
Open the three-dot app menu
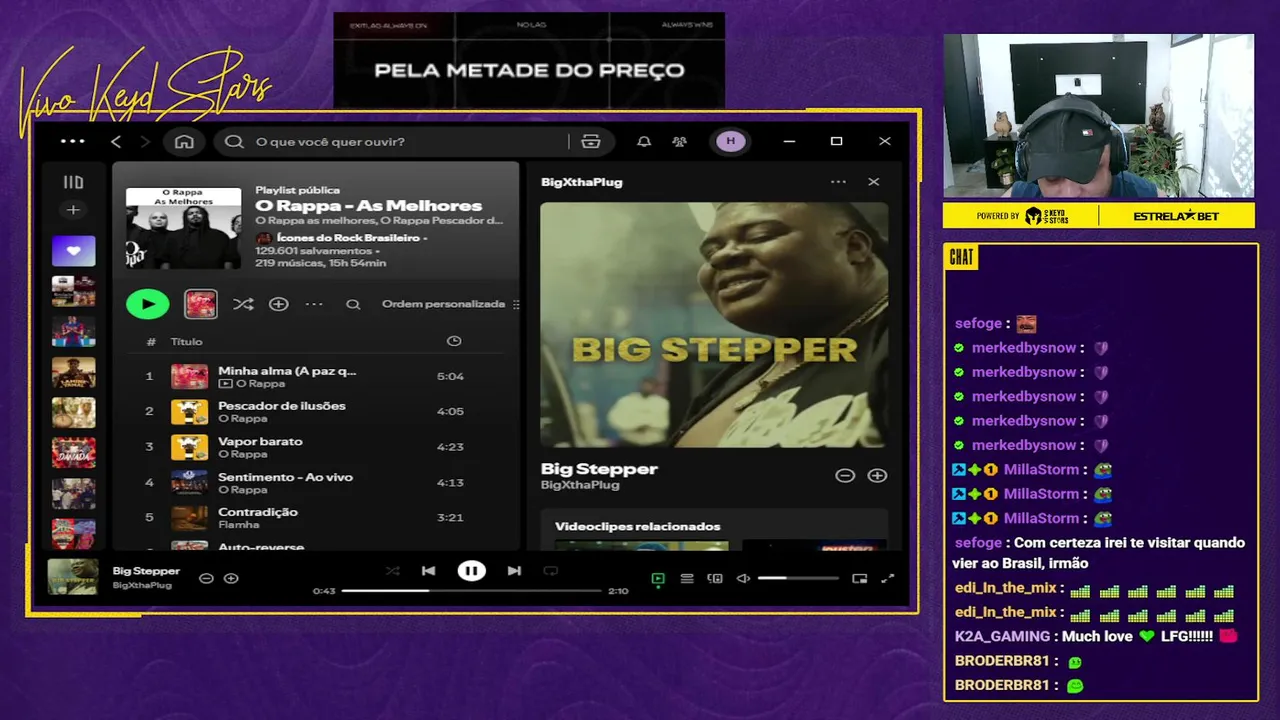73,141
